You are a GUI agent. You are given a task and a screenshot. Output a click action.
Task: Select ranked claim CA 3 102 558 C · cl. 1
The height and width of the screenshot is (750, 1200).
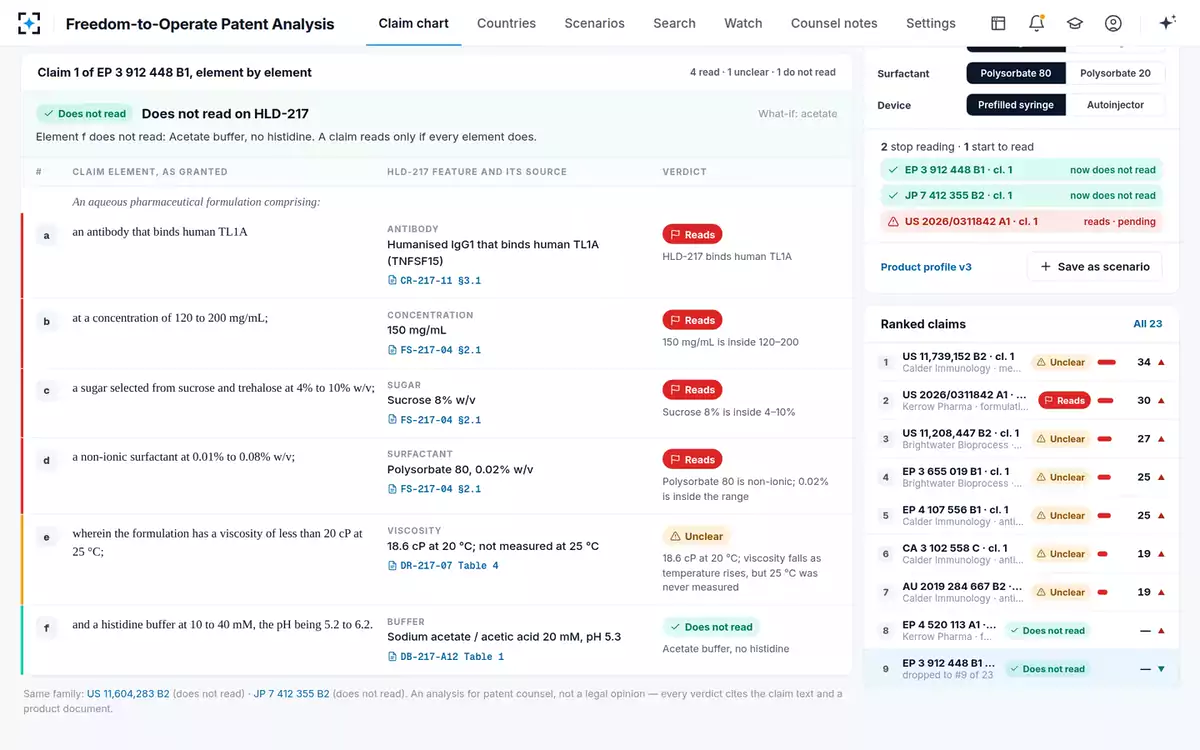[x=1020, y=554]
